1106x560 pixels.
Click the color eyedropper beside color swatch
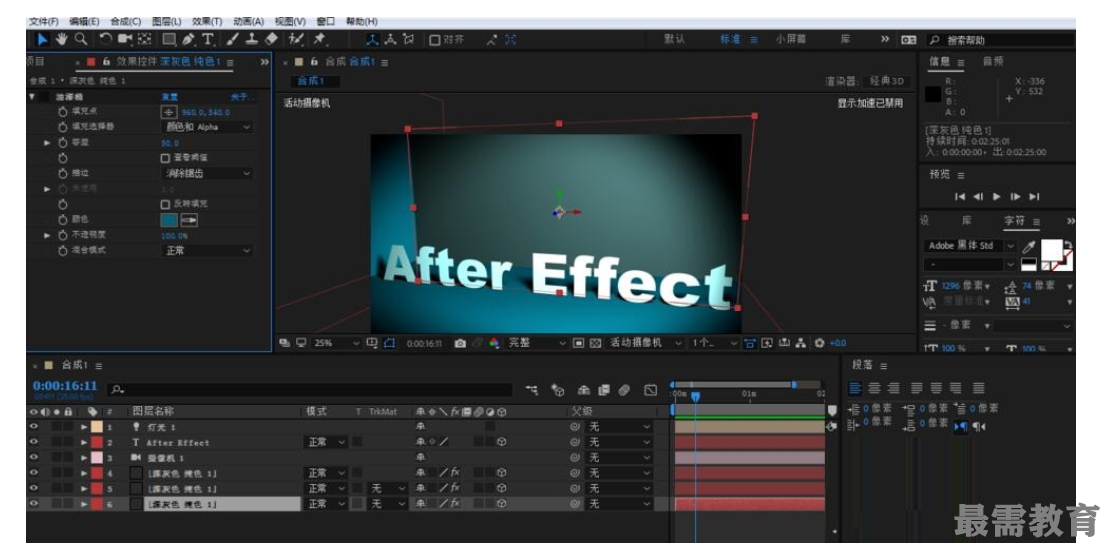click(189, 220)
